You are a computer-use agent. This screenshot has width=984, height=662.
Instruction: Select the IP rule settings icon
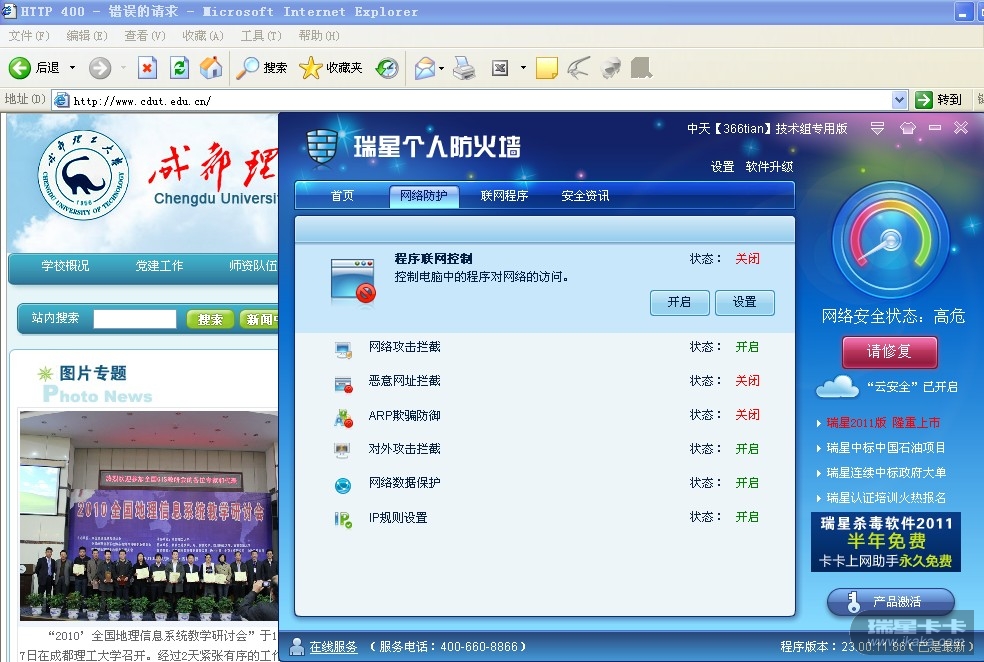click(343, 520)
